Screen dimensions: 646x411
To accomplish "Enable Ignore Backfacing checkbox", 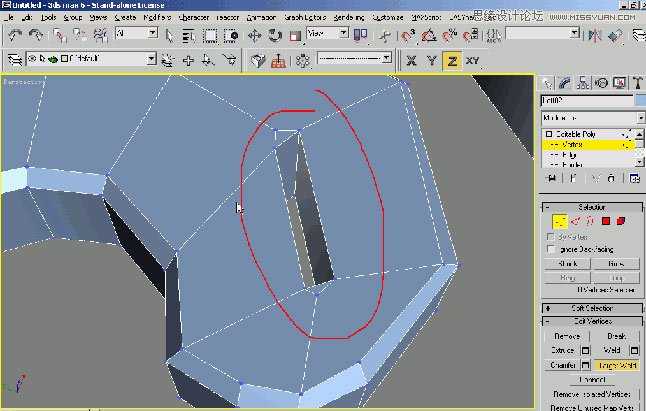I will 550,249.
